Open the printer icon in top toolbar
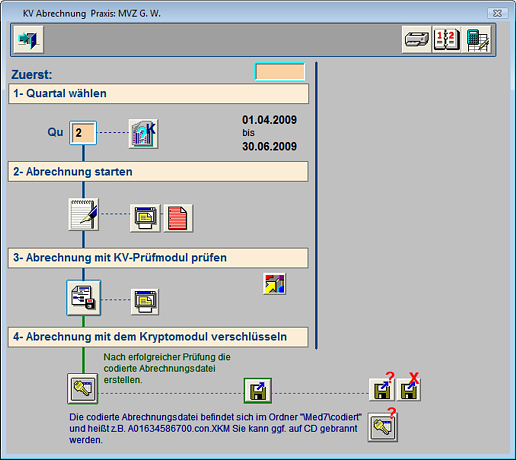516x460 pixels. pos(416,40)
